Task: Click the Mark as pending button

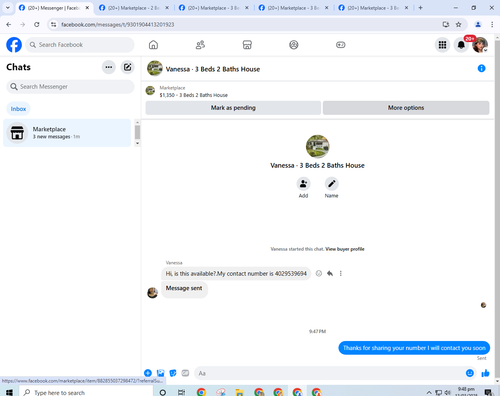Action: [233, 108]
